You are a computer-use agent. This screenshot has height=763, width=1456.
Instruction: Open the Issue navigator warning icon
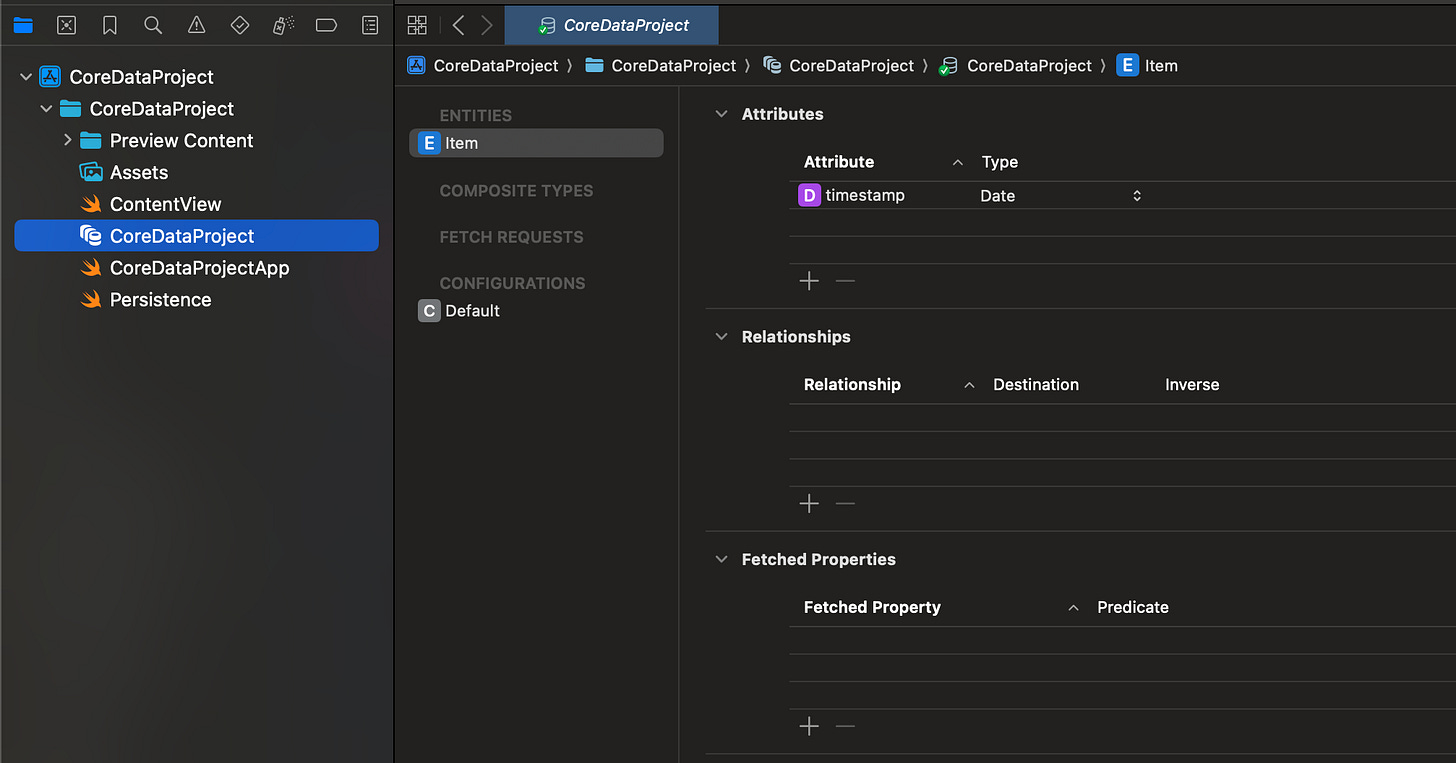(x=197, y=25)
